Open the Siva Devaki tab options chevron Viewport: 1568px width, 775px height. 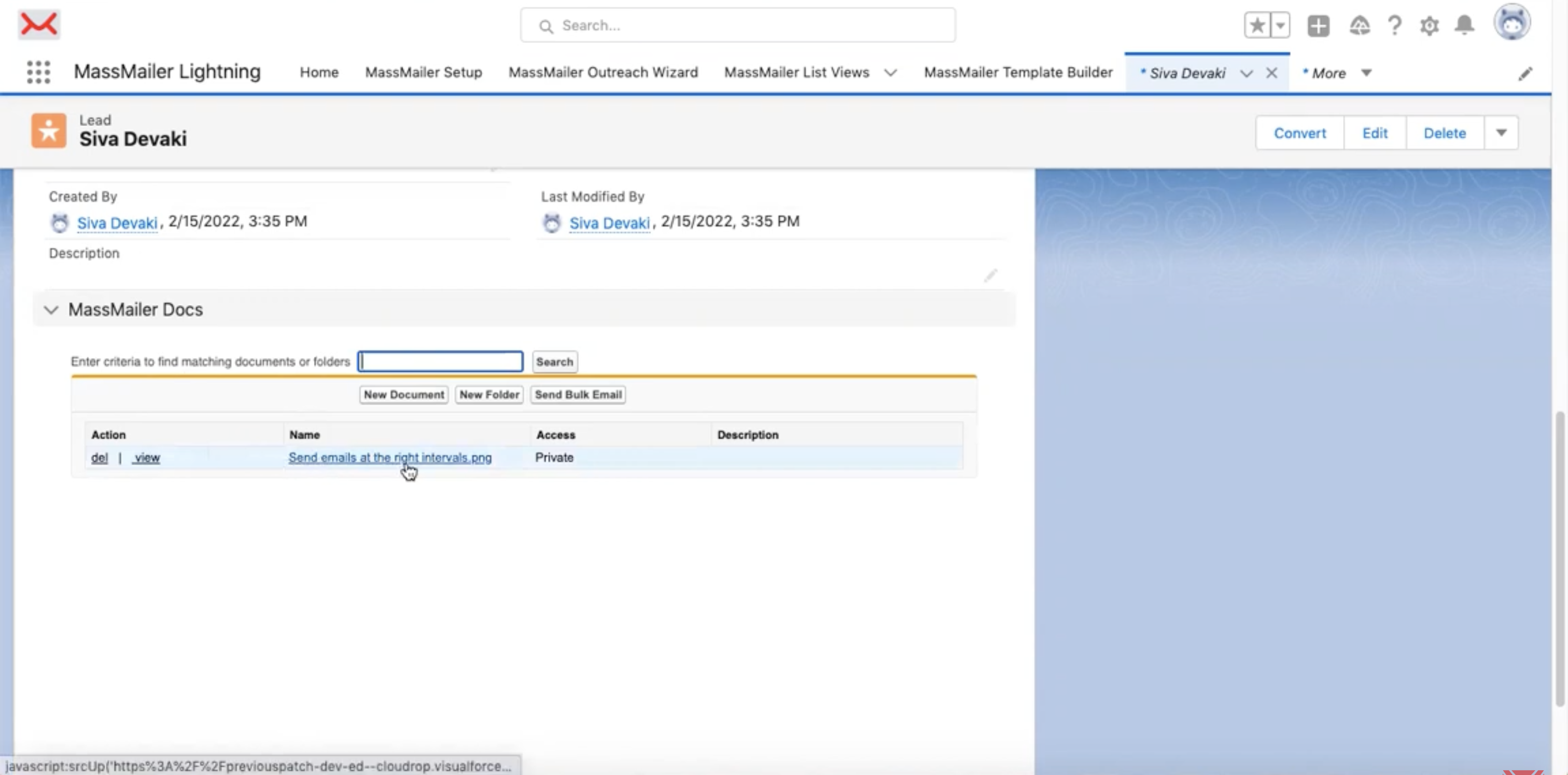[x=1246, y=73]
